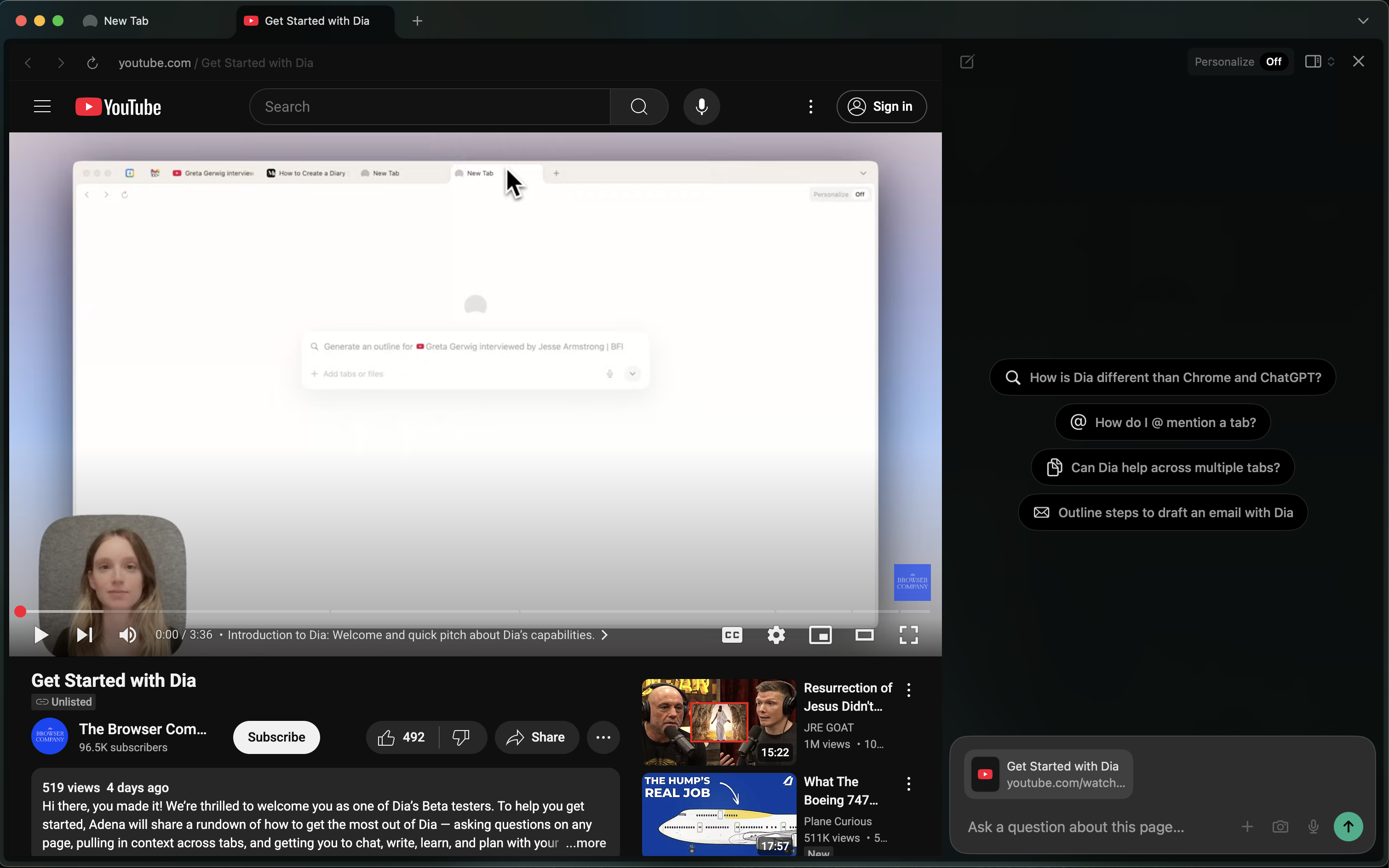Start voice search with the microphone button

click(702, 106)
